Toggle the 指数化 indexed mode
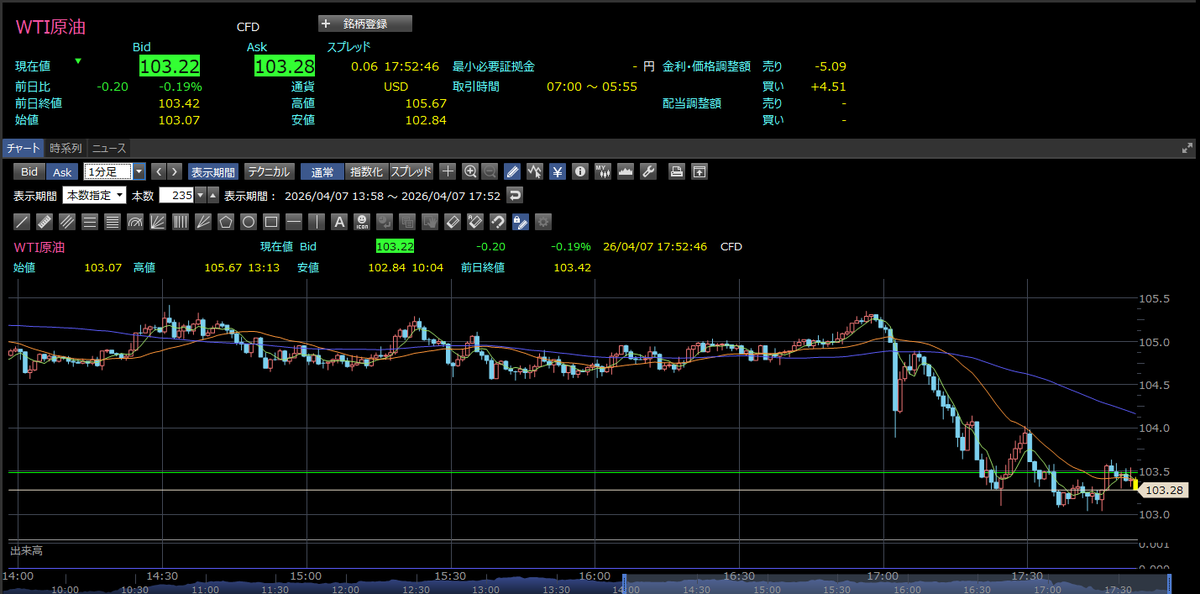This screenshot has width=1200, height=594. (366, 171)
